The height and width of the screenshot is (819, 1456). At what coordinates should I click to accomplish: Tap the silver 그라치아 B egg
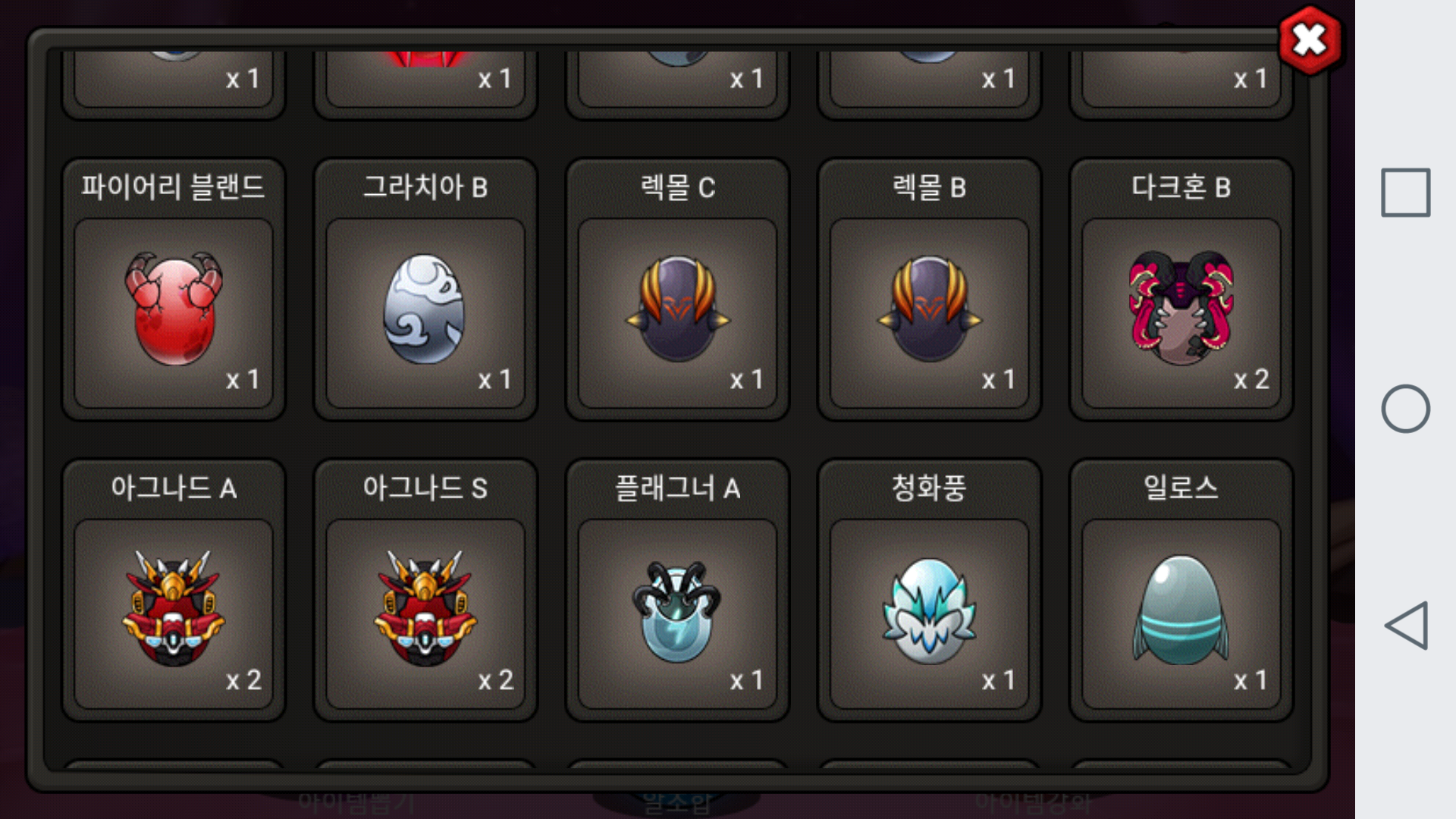(x=425, y=309)
